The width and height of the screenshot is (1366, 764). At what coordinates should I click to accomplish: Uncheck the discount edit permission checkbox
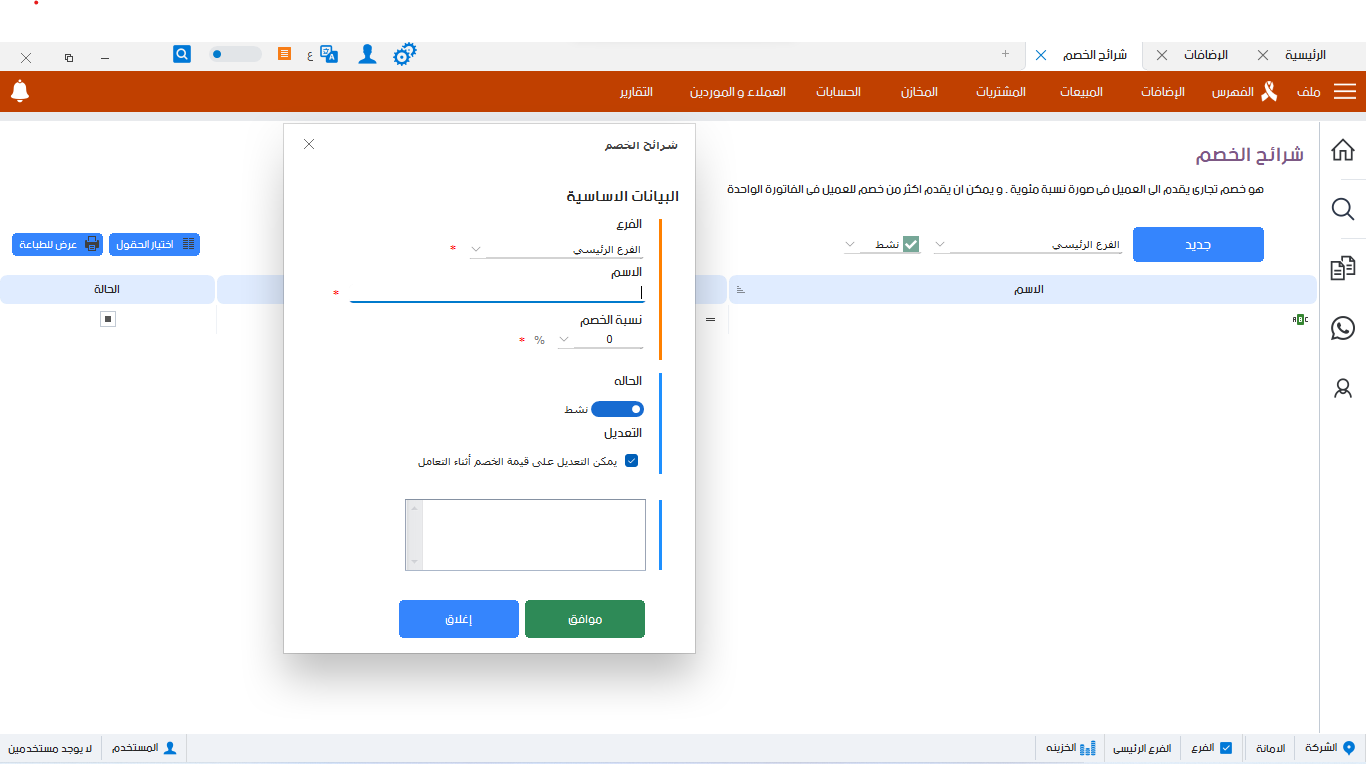[629, 460]
